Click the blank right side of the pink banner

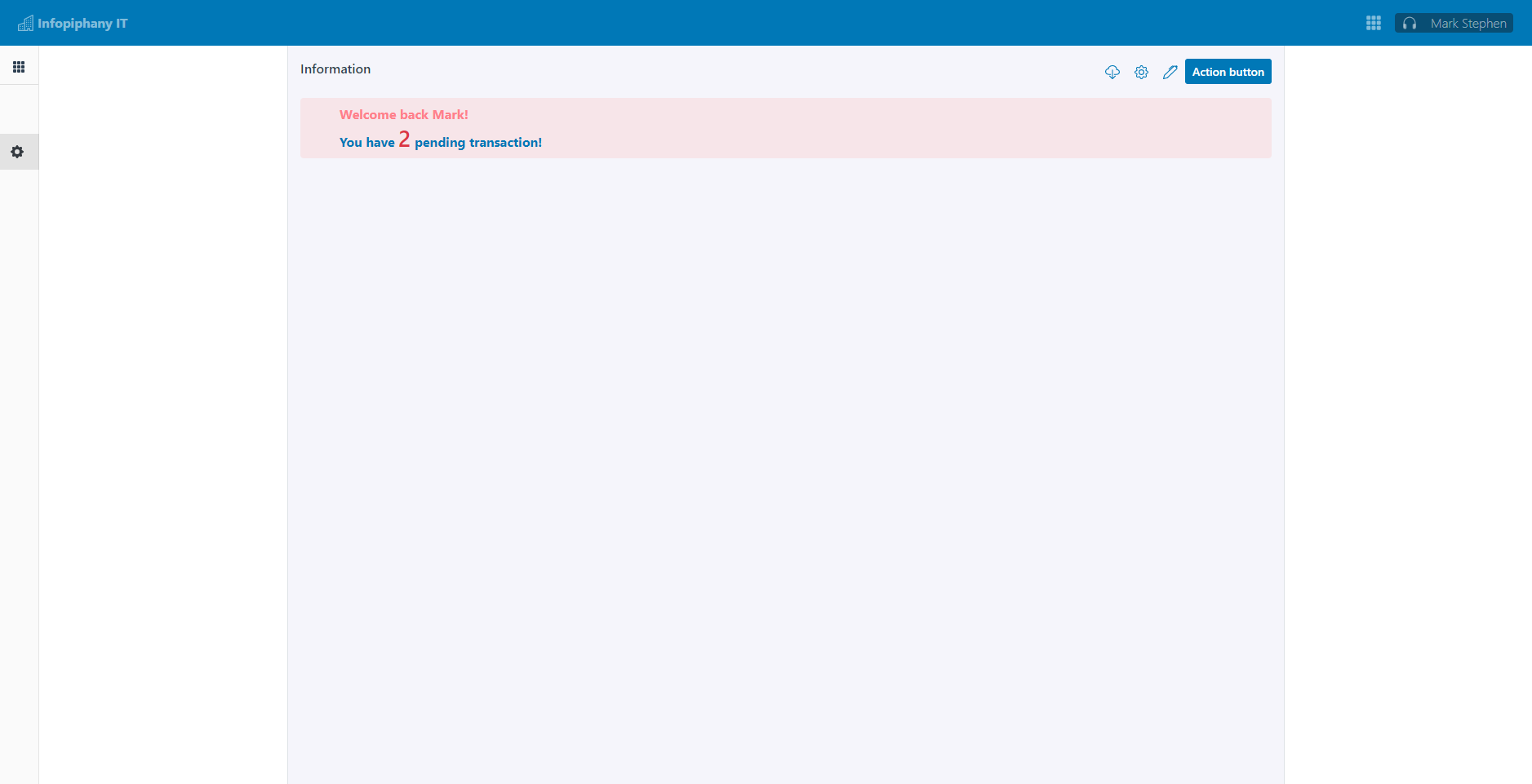pos(979,128)
